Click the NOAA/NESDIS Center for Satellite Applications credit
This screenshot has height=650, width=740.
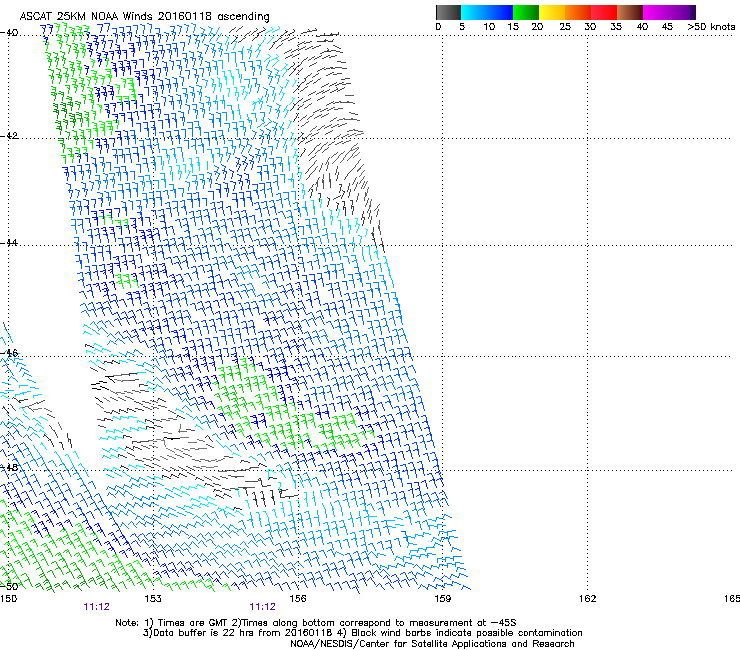click(432, 644)
